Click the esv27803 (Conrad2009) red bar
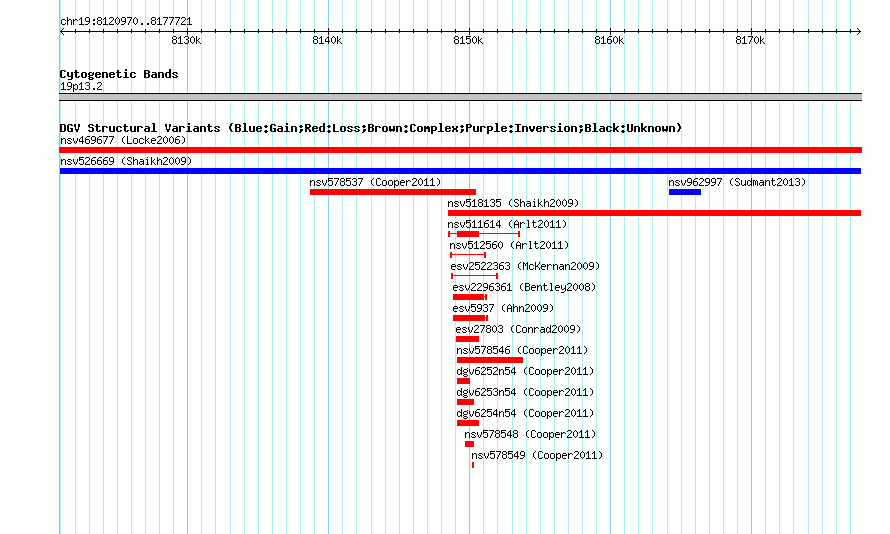 coord(467,339)
